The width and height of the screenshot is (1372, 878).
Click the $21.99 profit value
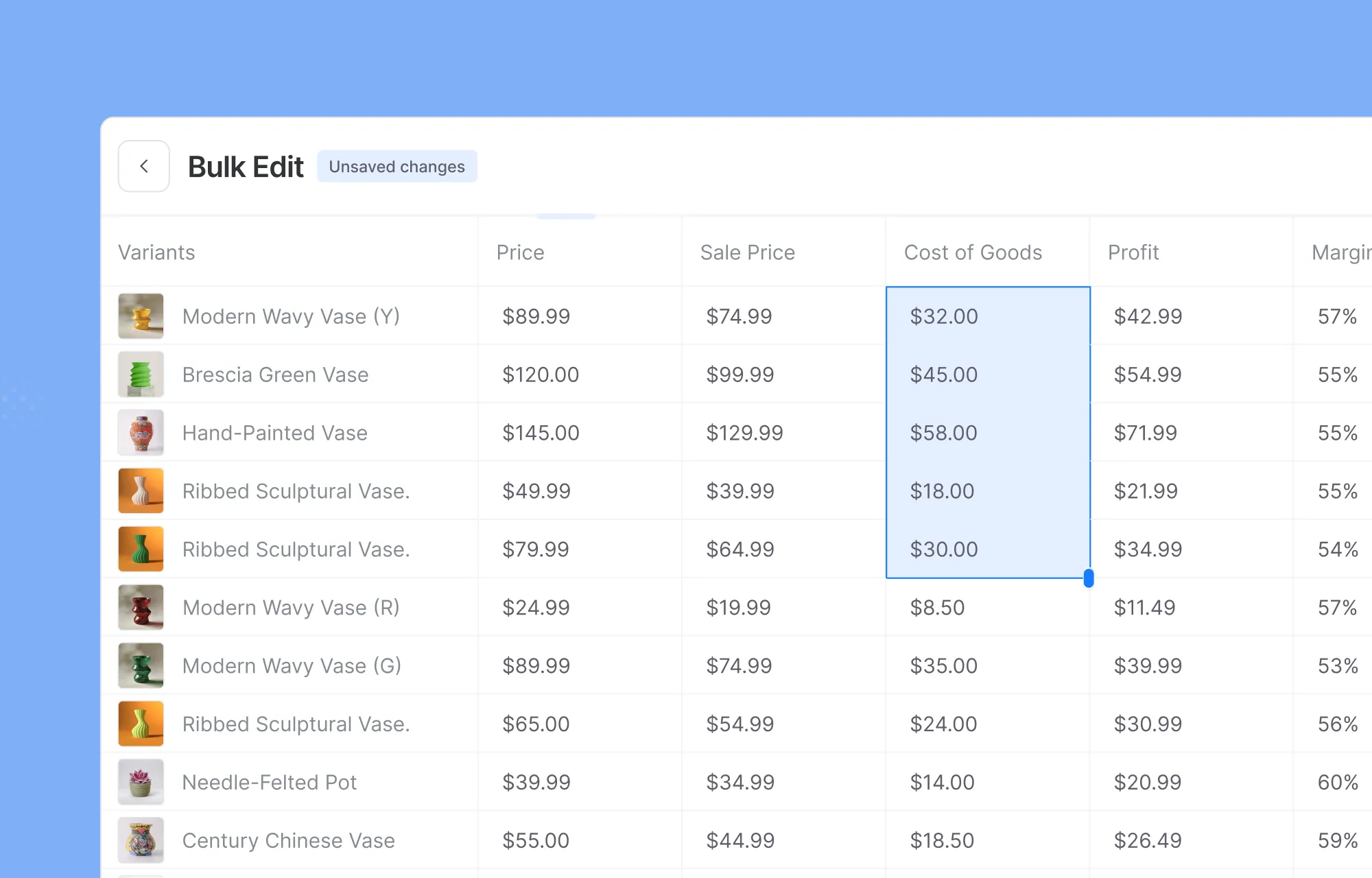[1146, 491]
